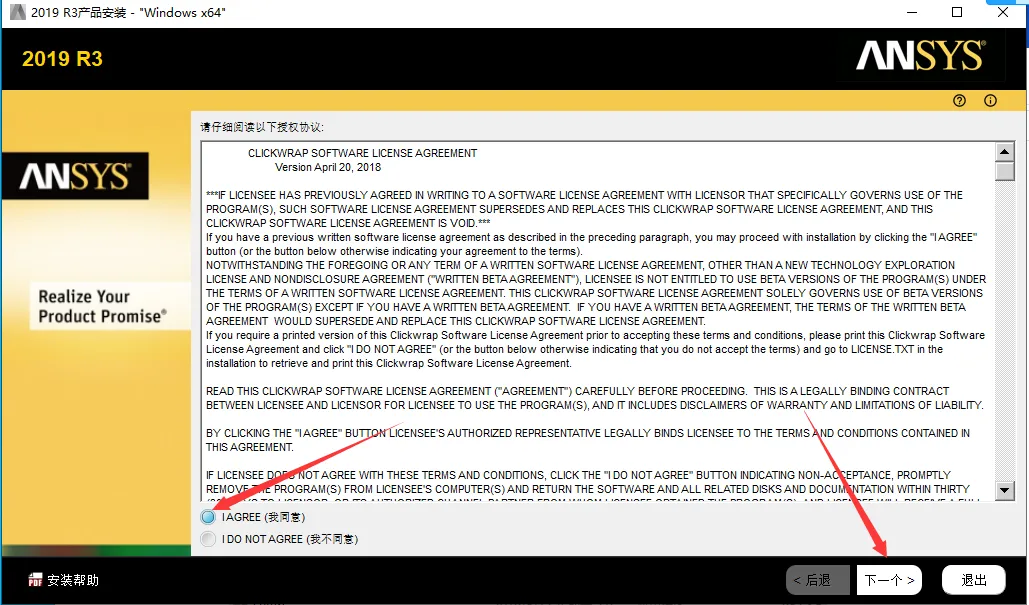Maximize the installer window
Image resolution: width=1029 pixels, height=605 pixels.
(957, 12)
